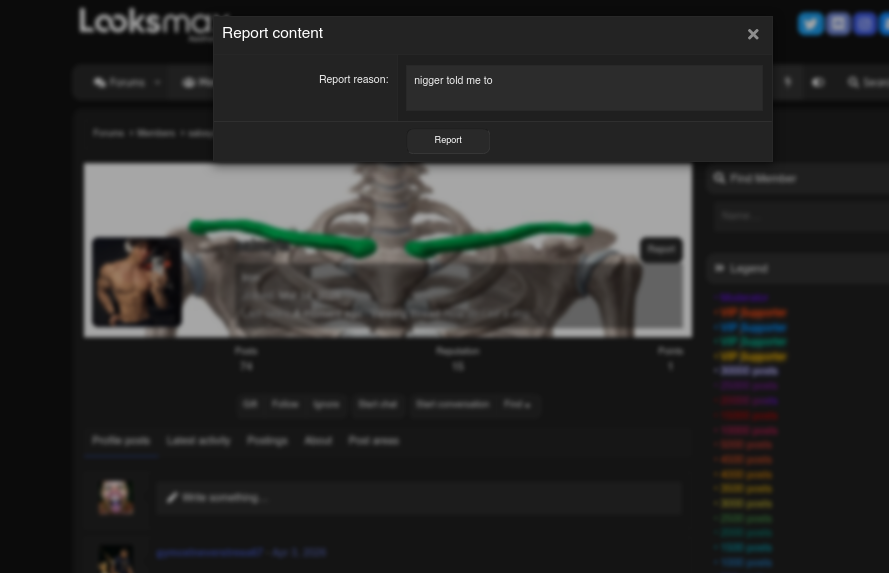Click the Write something pencil field

[419, 498]
